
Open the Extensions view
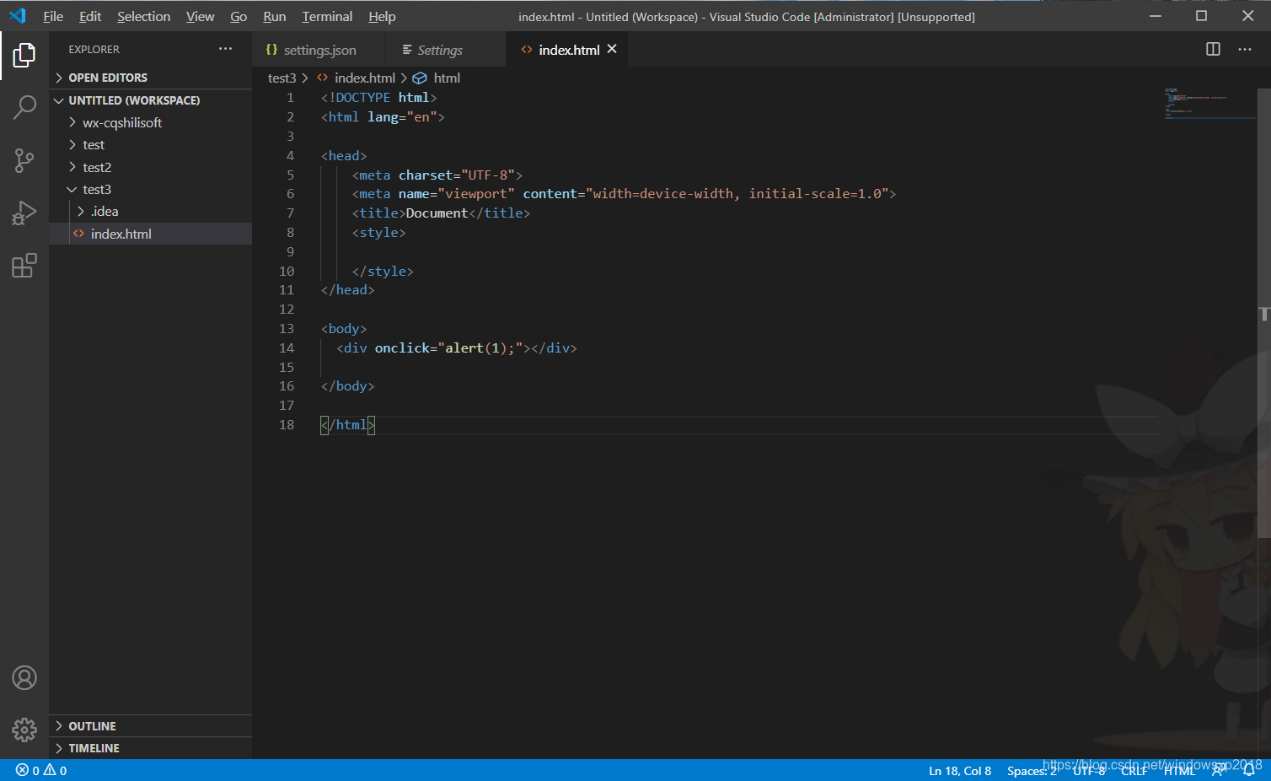(24, 266)
